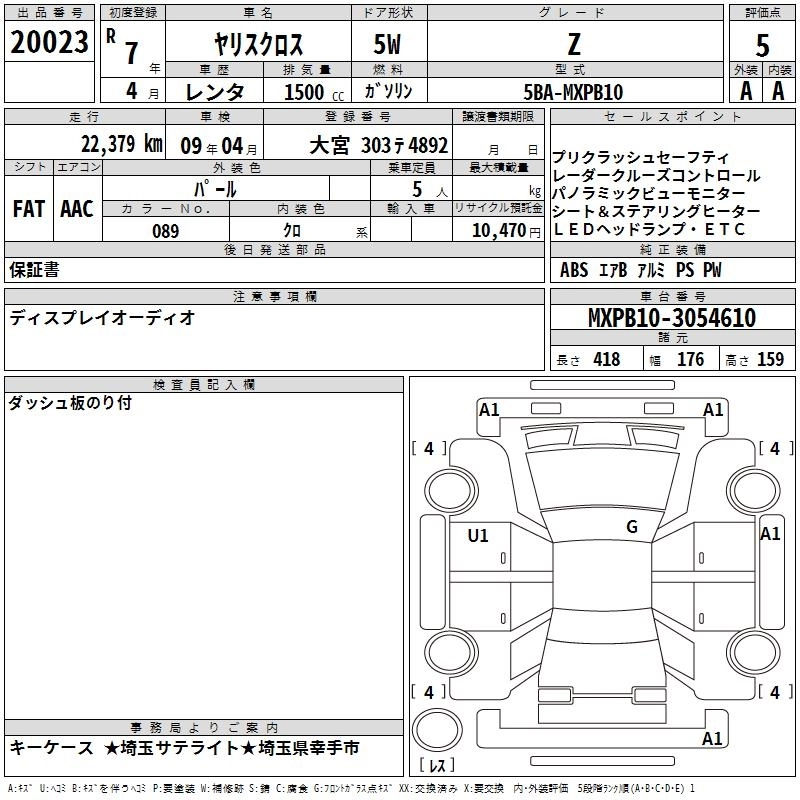The height and width of the screenshot is (800, 800).
Task: Select キーケース in the office notice
Action: click(x=52, y=748)
